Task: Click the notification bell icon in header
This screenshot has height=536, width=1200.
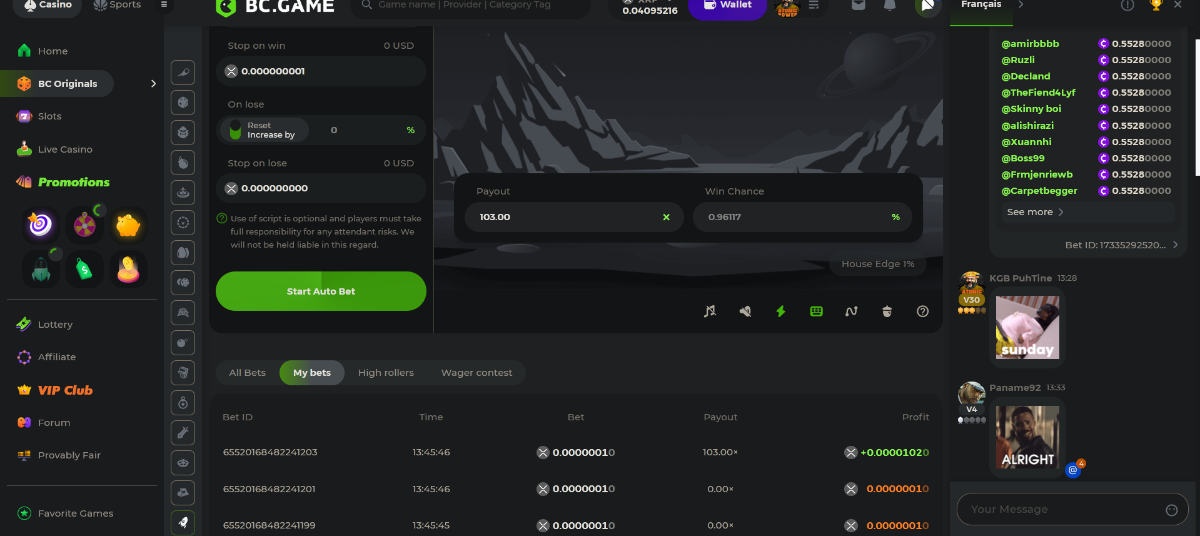Action: pyautogui.click(x=889, y=5)
